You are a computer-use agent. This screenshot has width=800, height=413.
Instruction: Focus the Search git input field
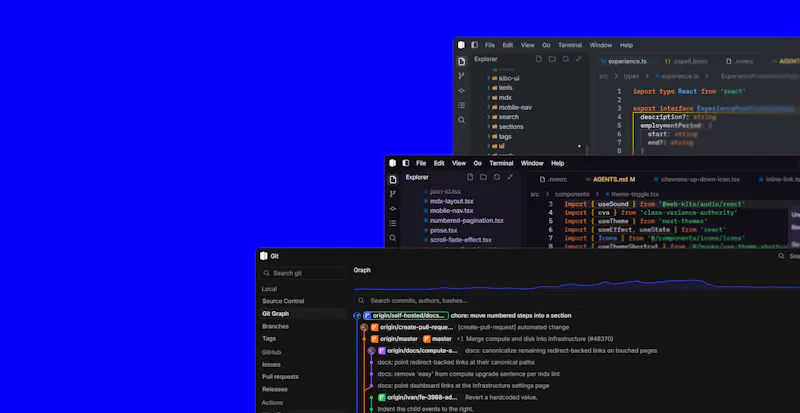pos(304,273)
